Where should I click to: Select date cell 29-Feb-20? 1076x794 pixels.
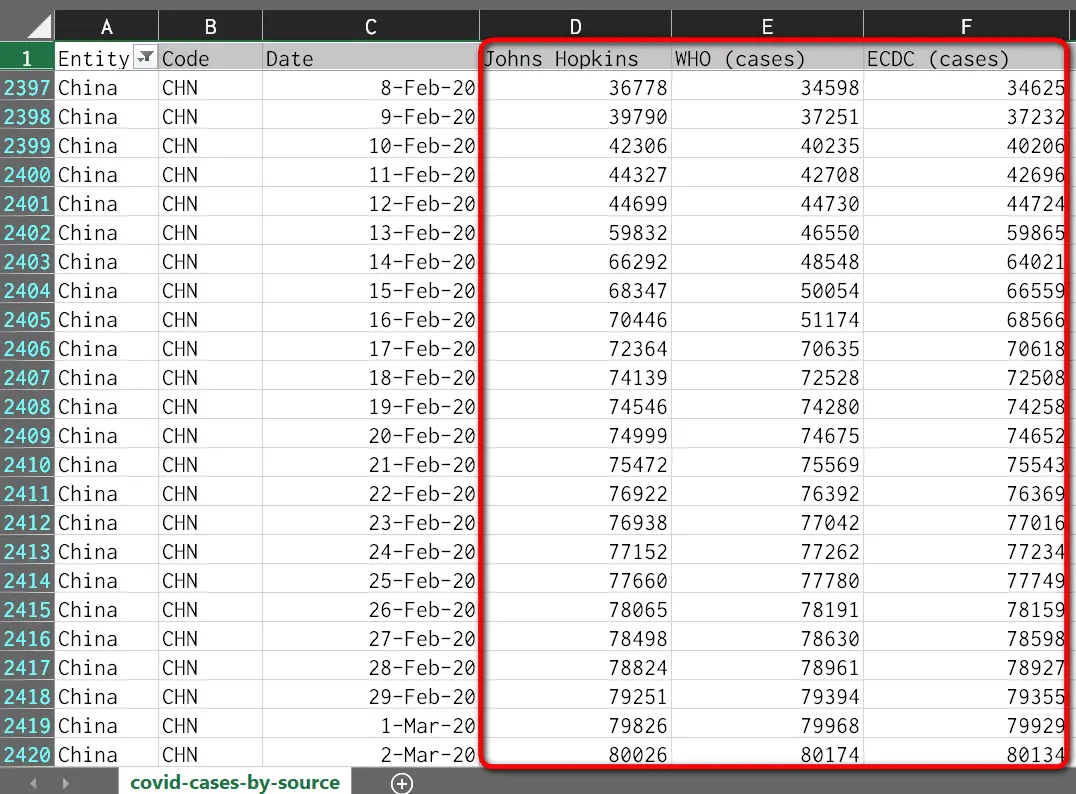(x=371, y=697)
